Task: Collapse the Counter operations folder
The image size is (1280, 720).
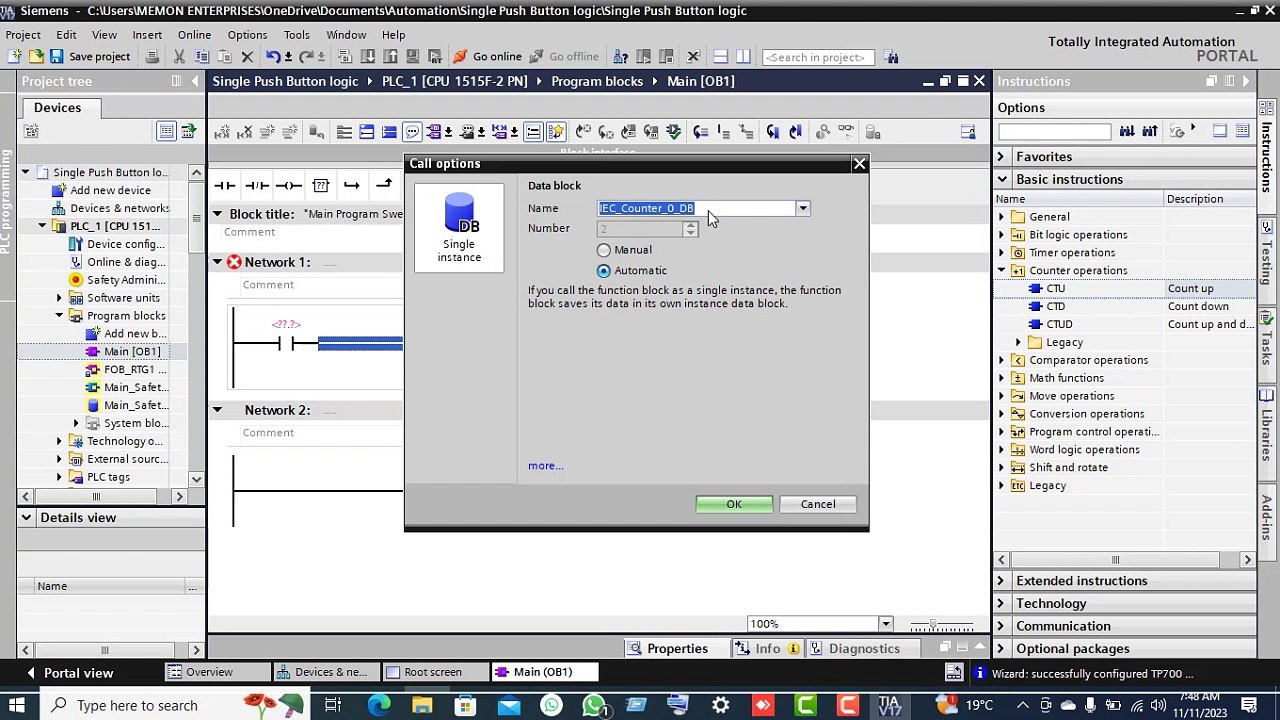Action: (x=1001, y=271)
